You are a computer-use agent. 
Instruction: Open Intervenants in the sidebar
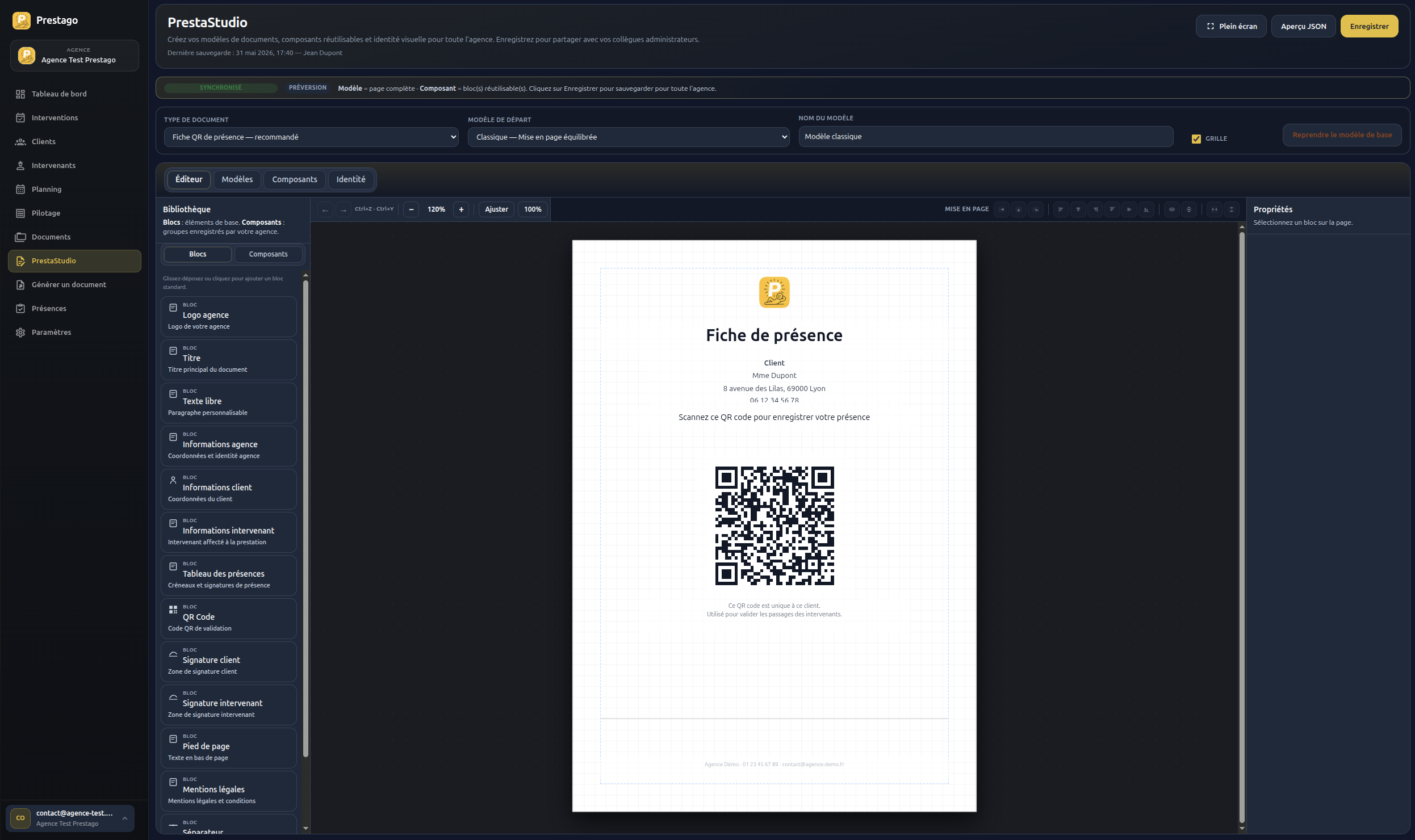[x=74, y=165]
